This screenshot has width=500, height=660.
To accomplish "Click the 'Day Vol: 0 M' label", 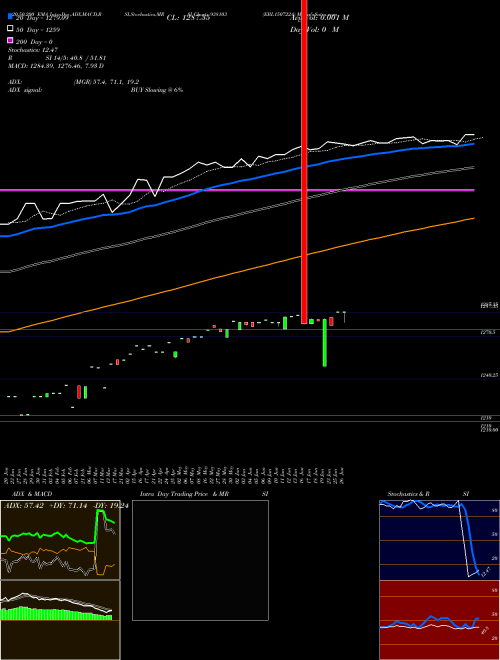I will pos(314,30).
